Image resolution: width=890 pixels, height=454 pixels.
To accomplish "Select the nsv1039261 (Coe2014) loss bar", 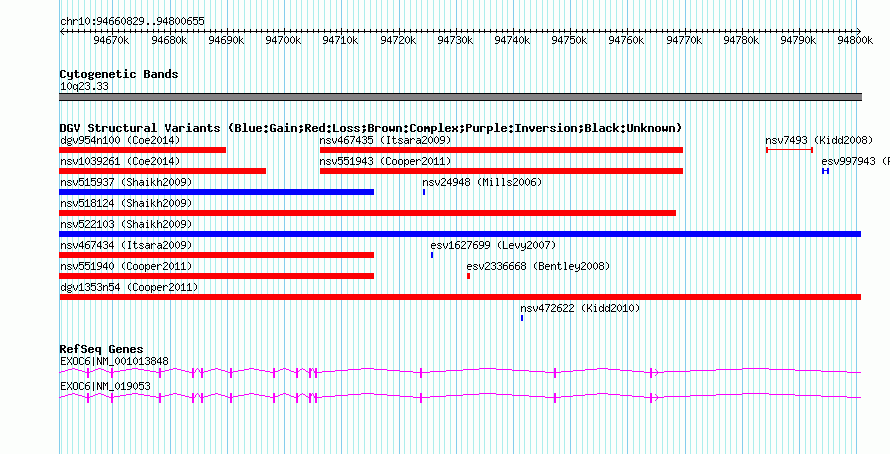I will (162, 171).
